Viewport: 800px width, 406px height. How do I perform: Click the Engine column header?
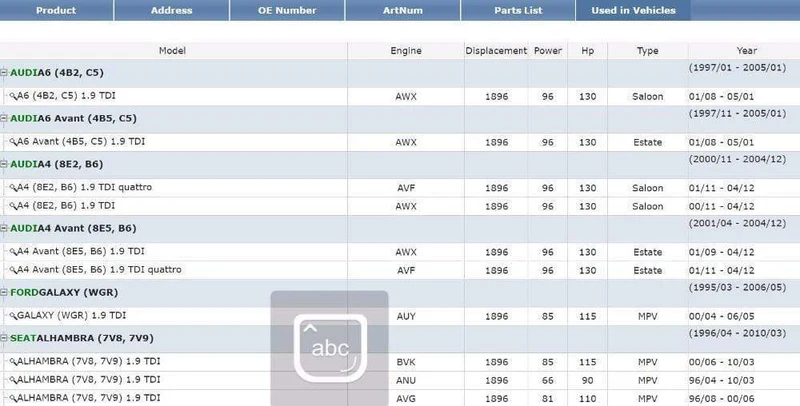click(x=406, y=50)
